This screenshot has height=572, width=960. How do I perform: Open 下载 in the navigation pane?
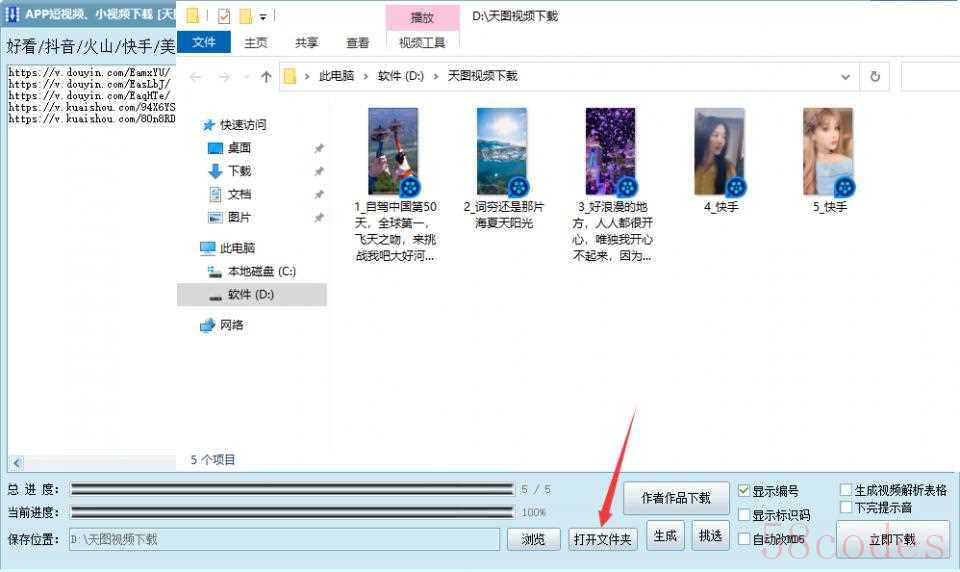tap(239, 171)
